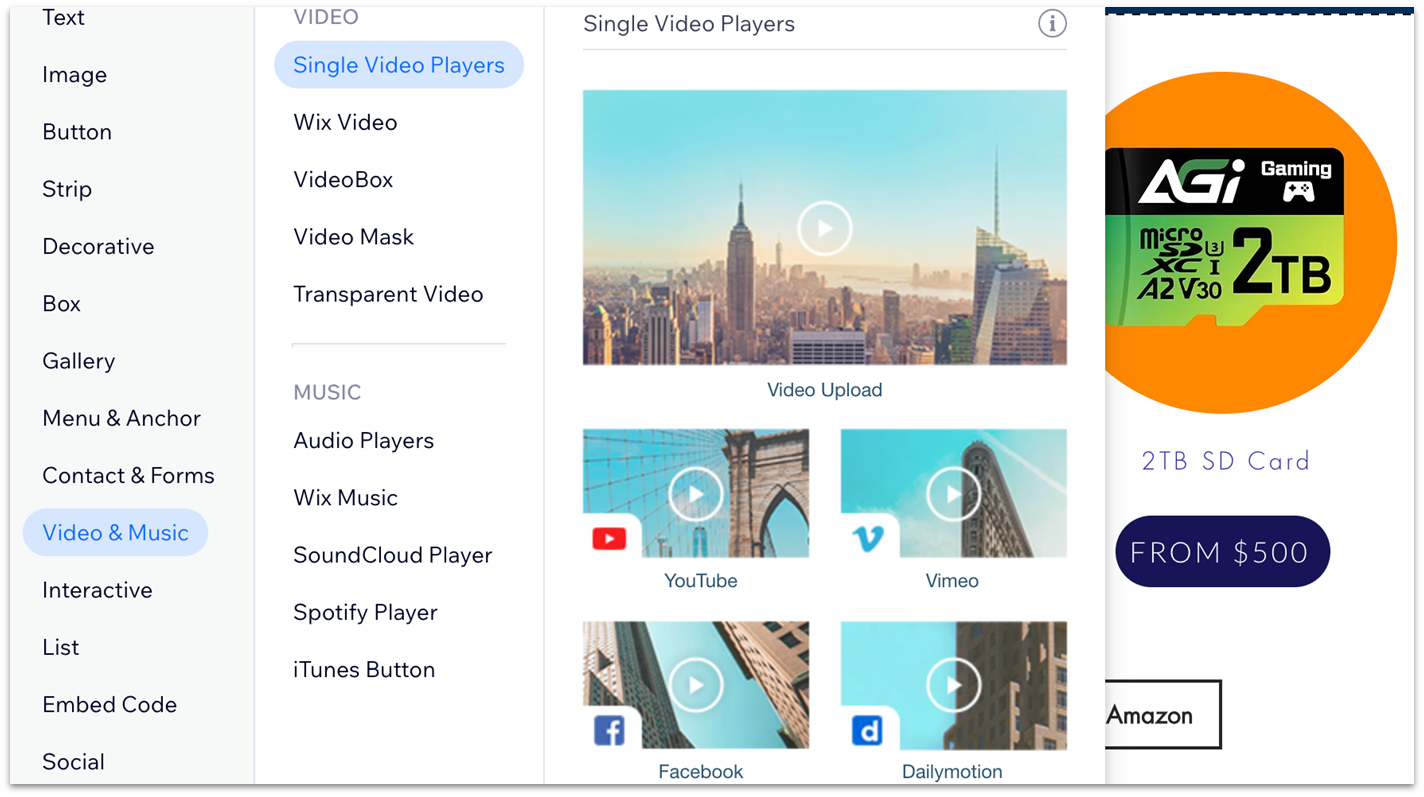Click the play icon on the Video Upload preview
The height and width of the screenshot is (797, 1424).
[x=824, y=228]
